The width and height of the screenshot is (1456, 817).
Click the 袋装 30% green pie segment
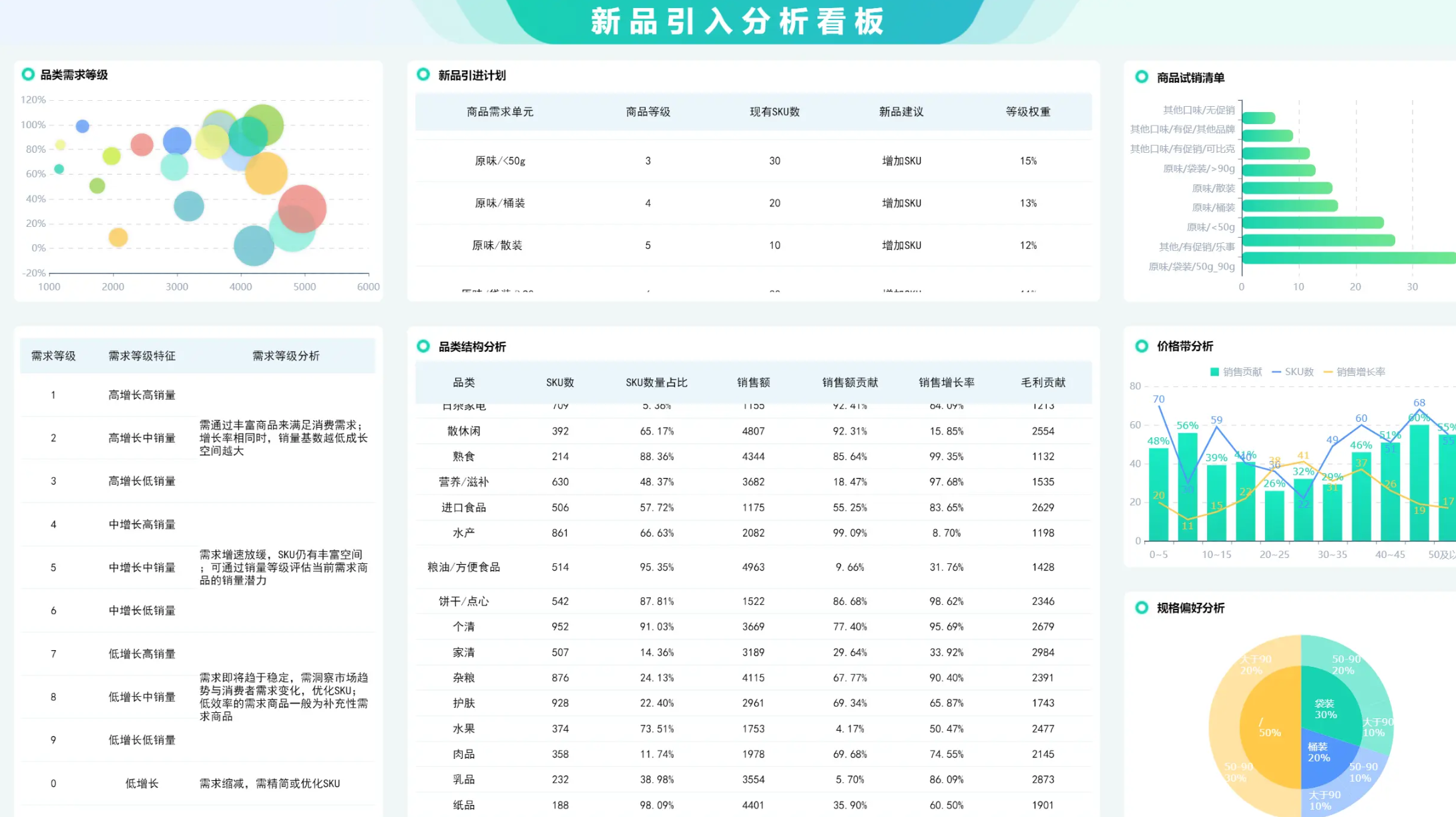tap(1327, 706)
